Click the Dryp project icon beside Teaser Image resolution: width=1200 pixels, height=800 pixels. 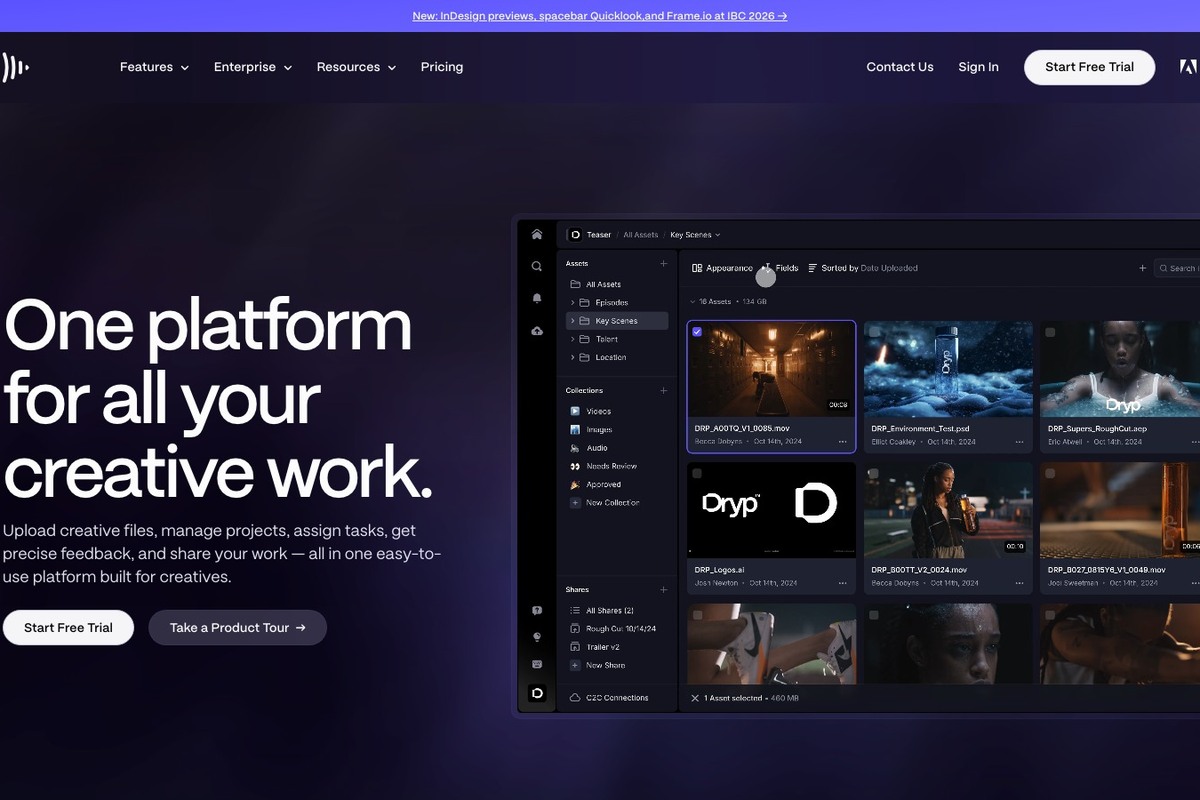[574, 235]
